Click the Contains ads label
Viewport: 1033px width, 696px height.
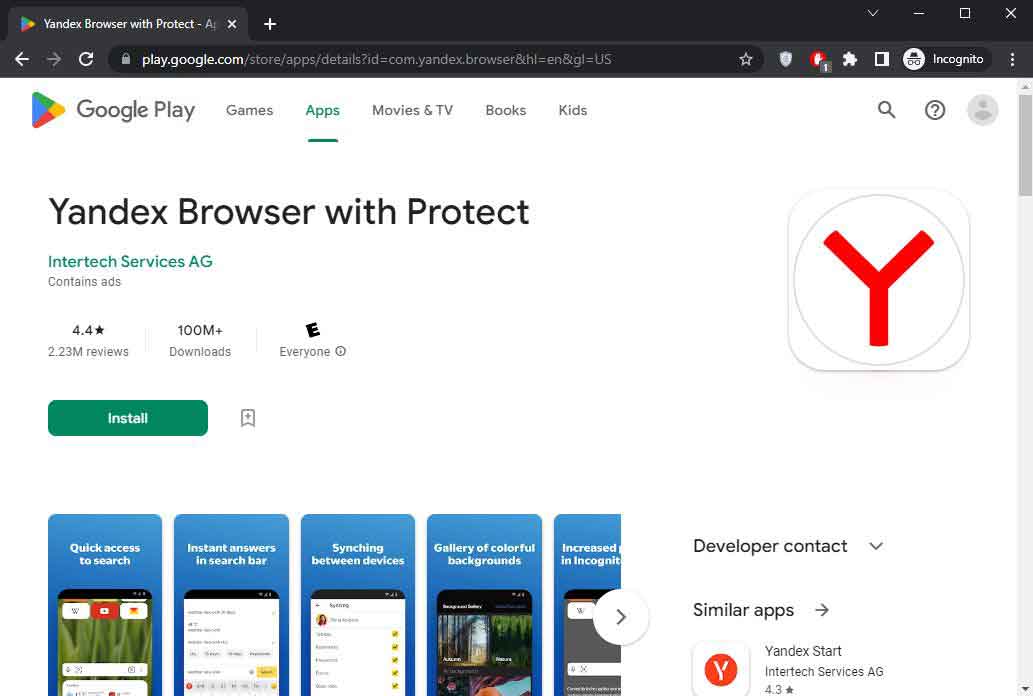tap(84, 281)
